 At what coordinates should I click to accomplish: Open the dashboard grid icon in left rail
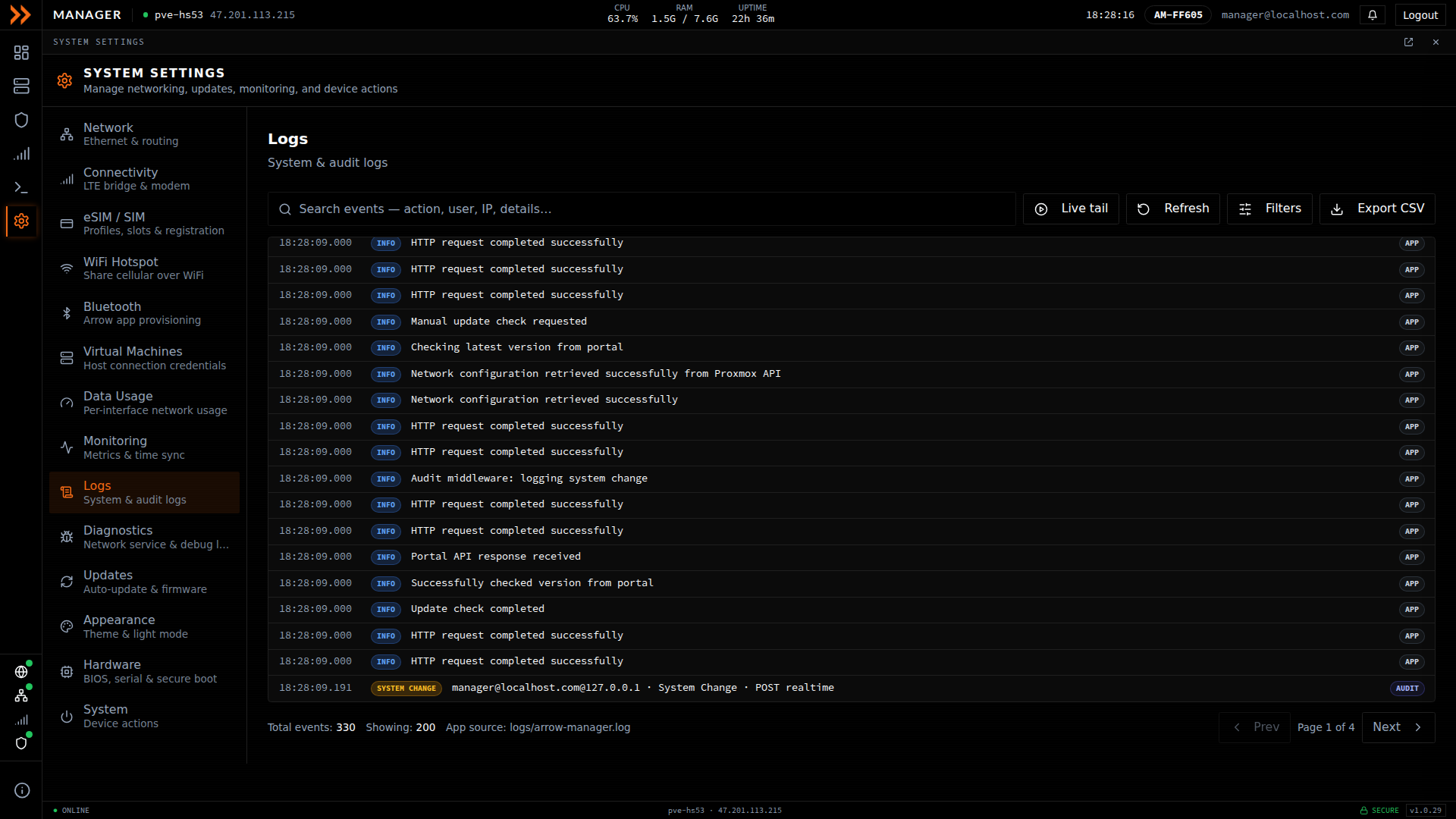21,52
